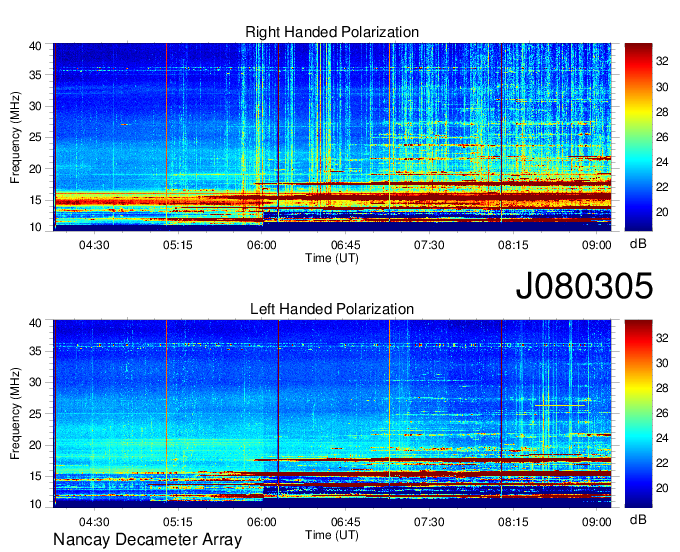Click the 22 value on the upper color bar scale
This screenshot has height=552, width=680.
[662, 187]
